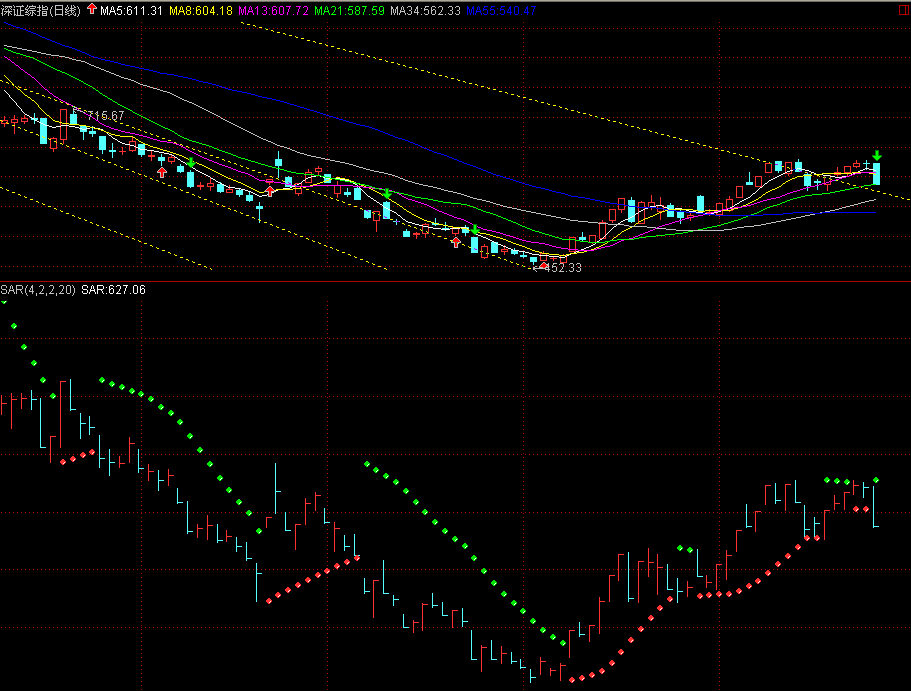Click the MA34:562.33 legend label
Image resolution: width=911 pixels, height=691 pixels.
(x=425, y=10)
